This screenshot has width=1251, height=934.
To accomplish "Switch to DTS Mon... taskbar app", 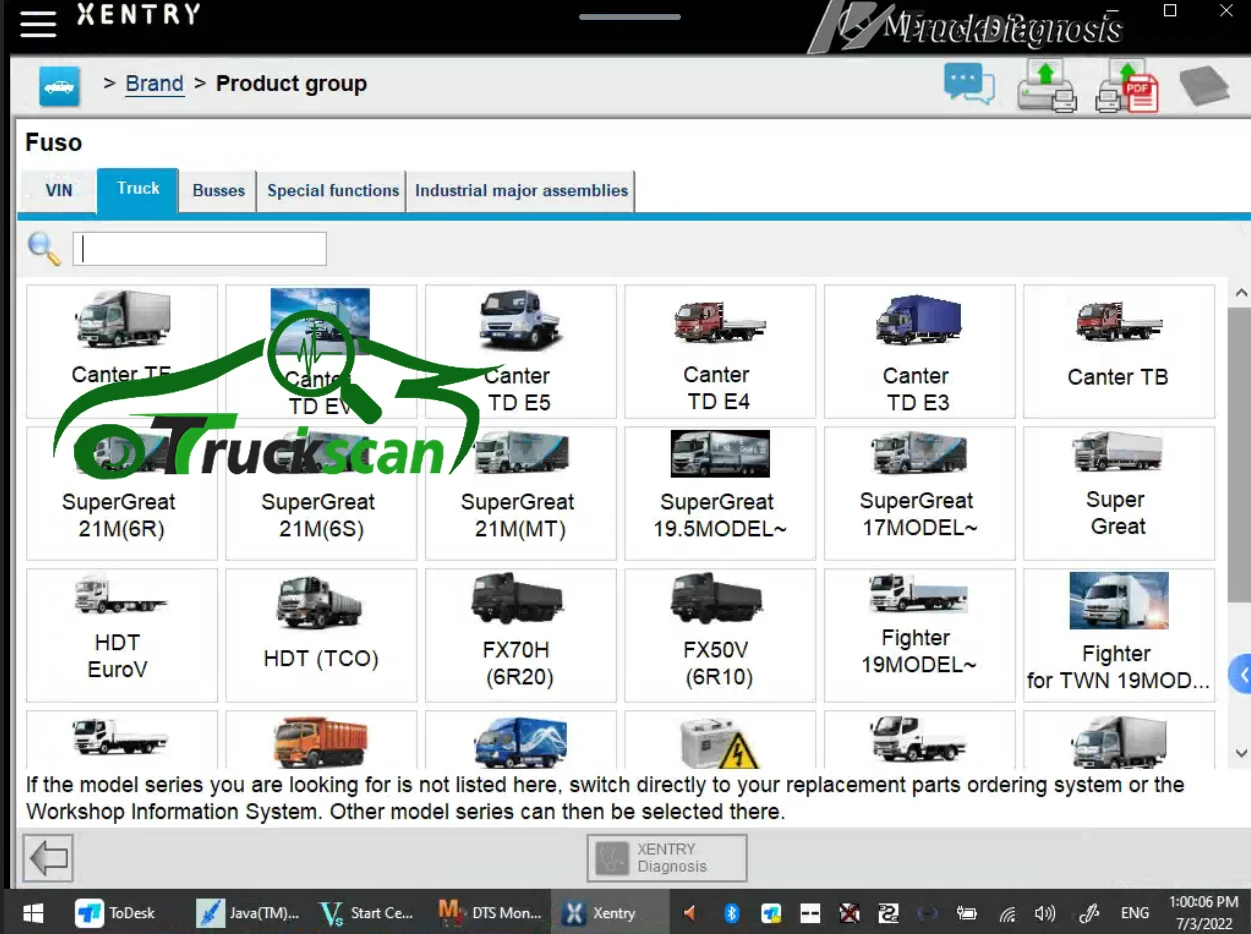I will 491,913.
